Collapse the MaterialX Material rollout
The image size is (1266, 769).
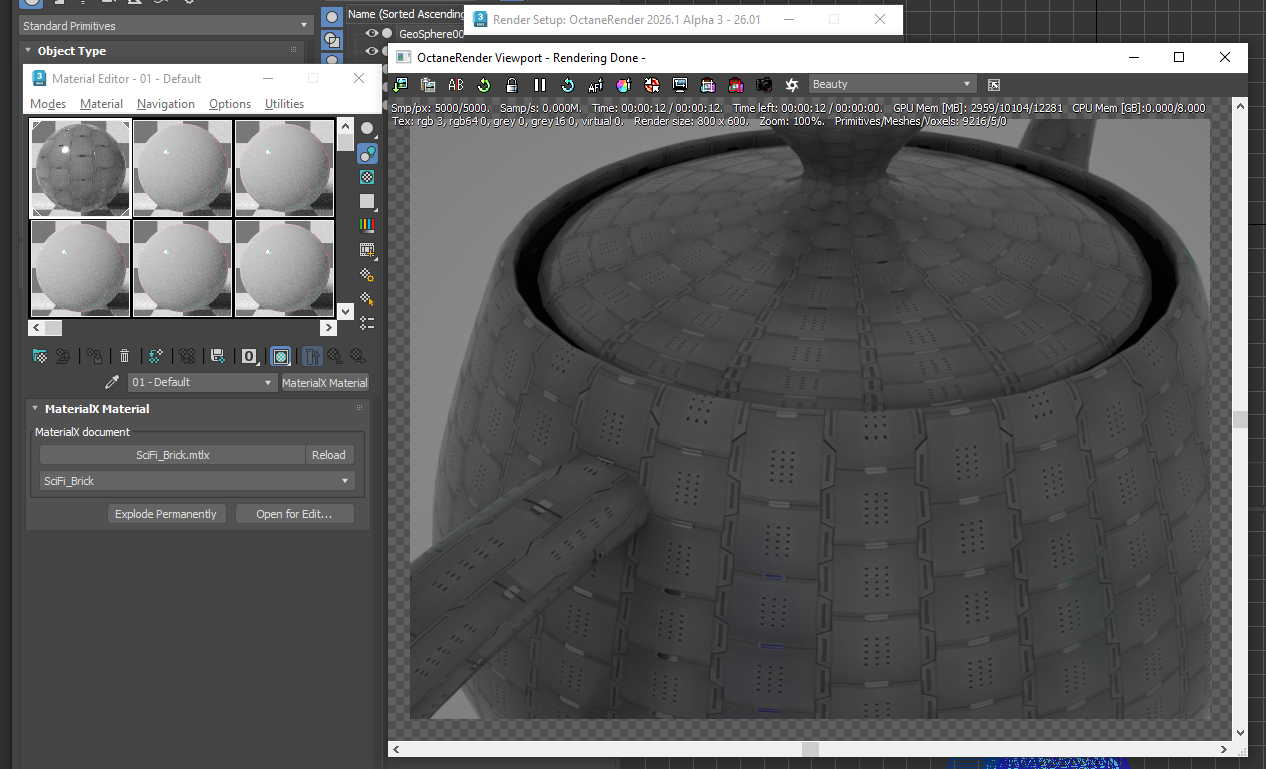(x=35, y=409)
